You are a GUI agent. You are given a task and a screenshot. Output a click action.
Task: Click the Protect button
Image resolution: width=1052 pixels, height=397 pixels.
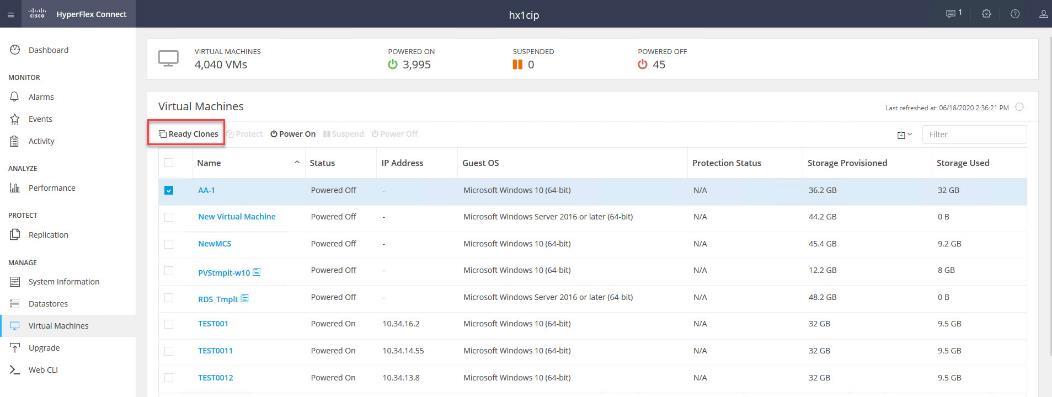click(x=245, y=134)
